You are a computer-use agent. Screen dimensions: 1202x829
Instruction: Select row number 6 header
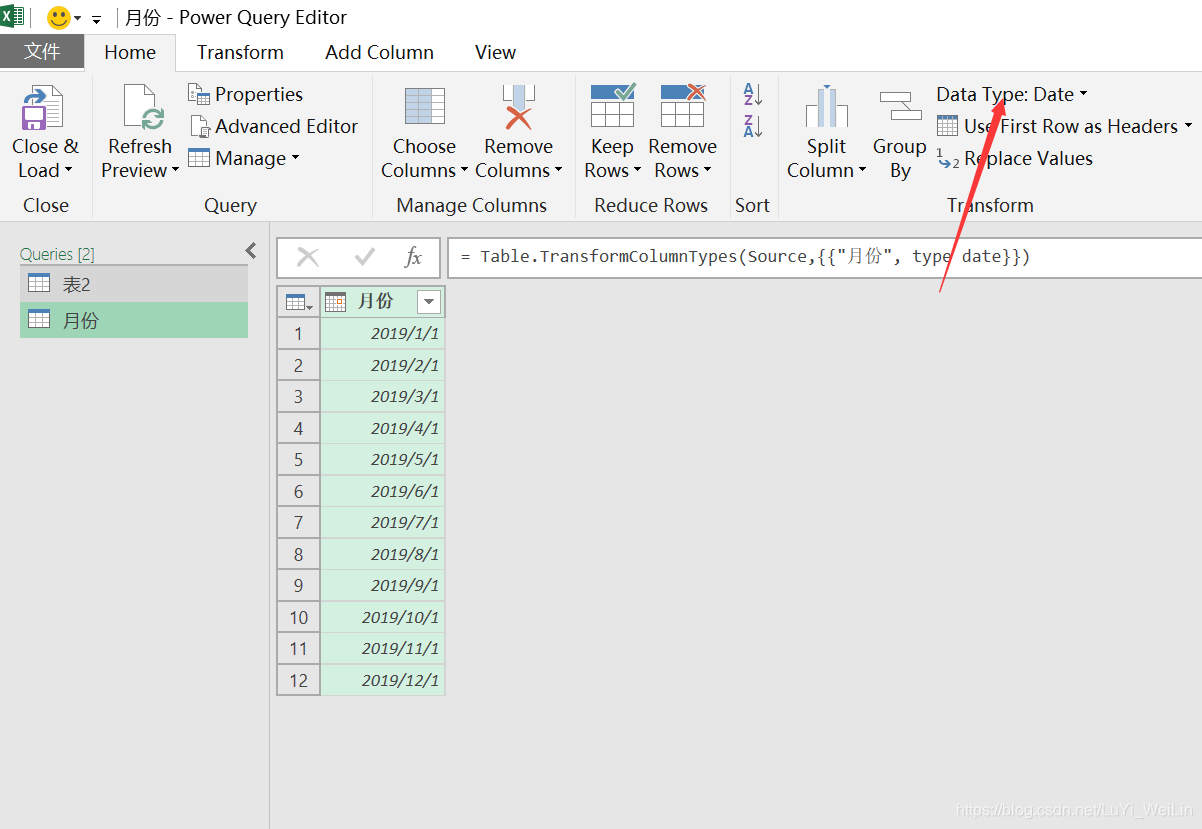tap(298, 491)
